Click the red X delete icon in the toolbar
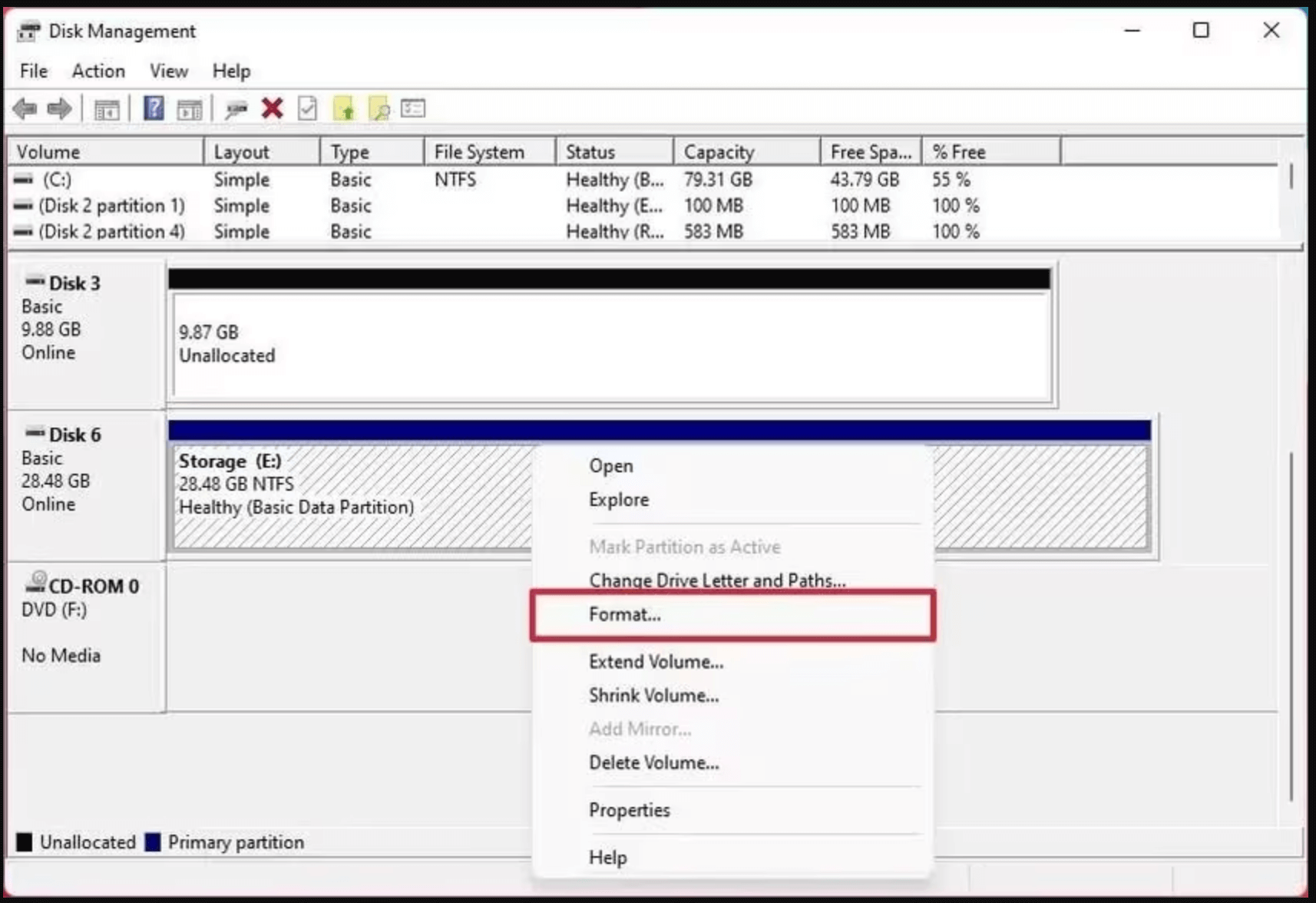The width and height of the screenshot is (1316, 903). 270,108
